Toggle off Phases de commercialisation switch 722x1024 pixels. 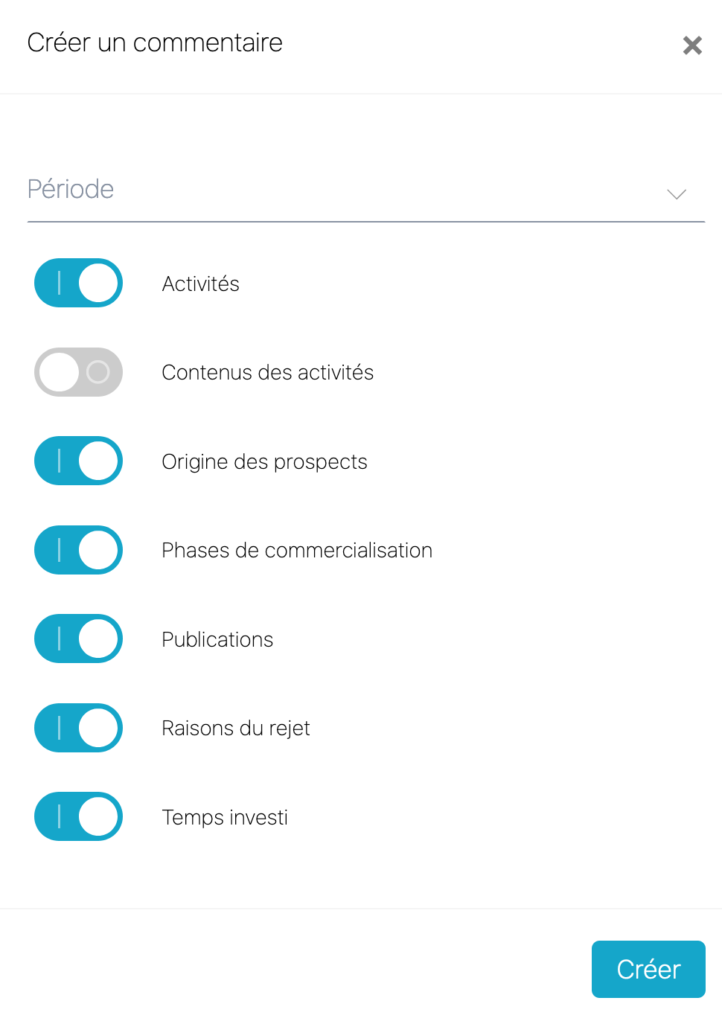point(78,550)
